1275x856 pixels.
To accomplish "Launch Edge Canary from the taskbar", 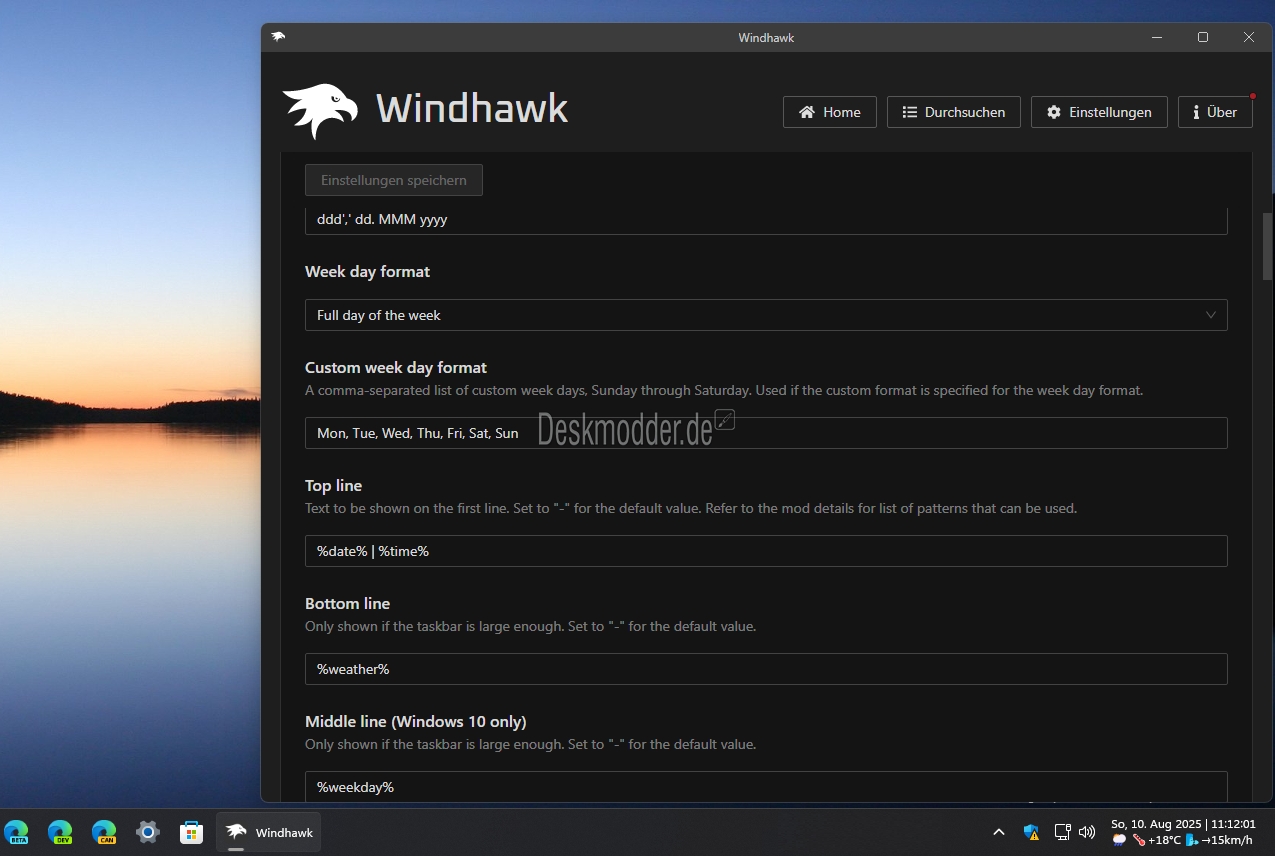I will click(x=104, y=832).
